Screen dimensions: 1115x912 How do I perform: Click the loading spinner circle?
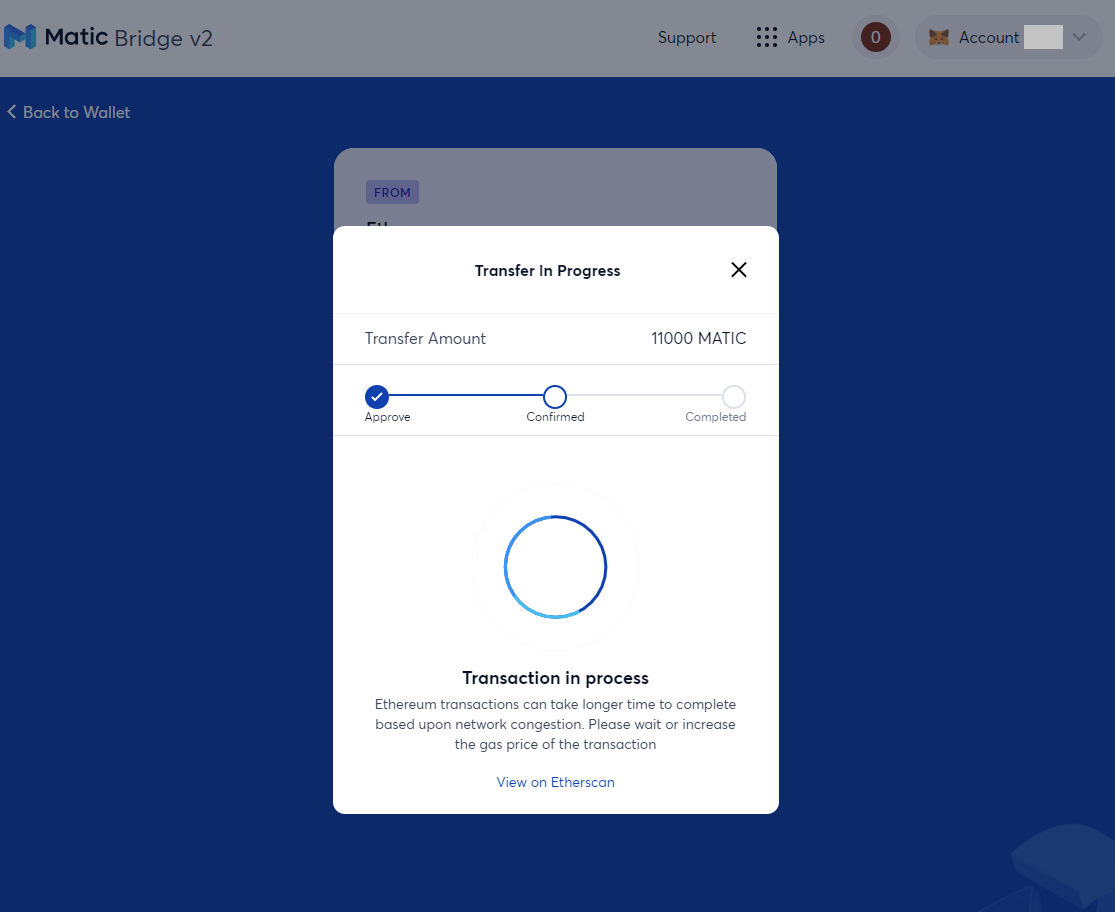[x=555, y=567]
